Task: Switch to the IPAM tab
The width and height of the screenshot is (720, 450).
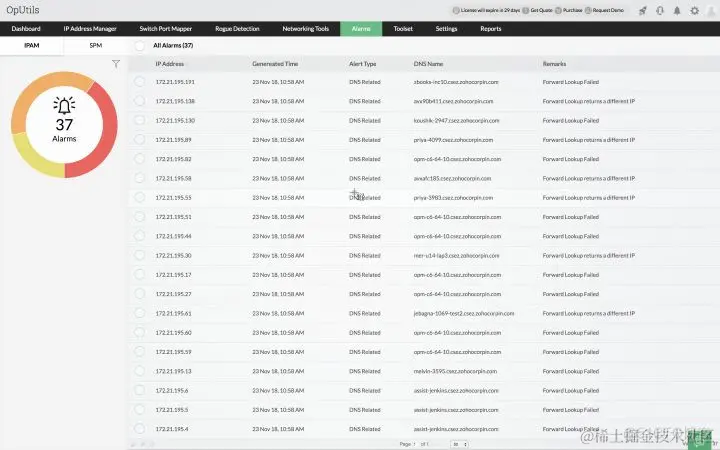Action: point(32,45)
